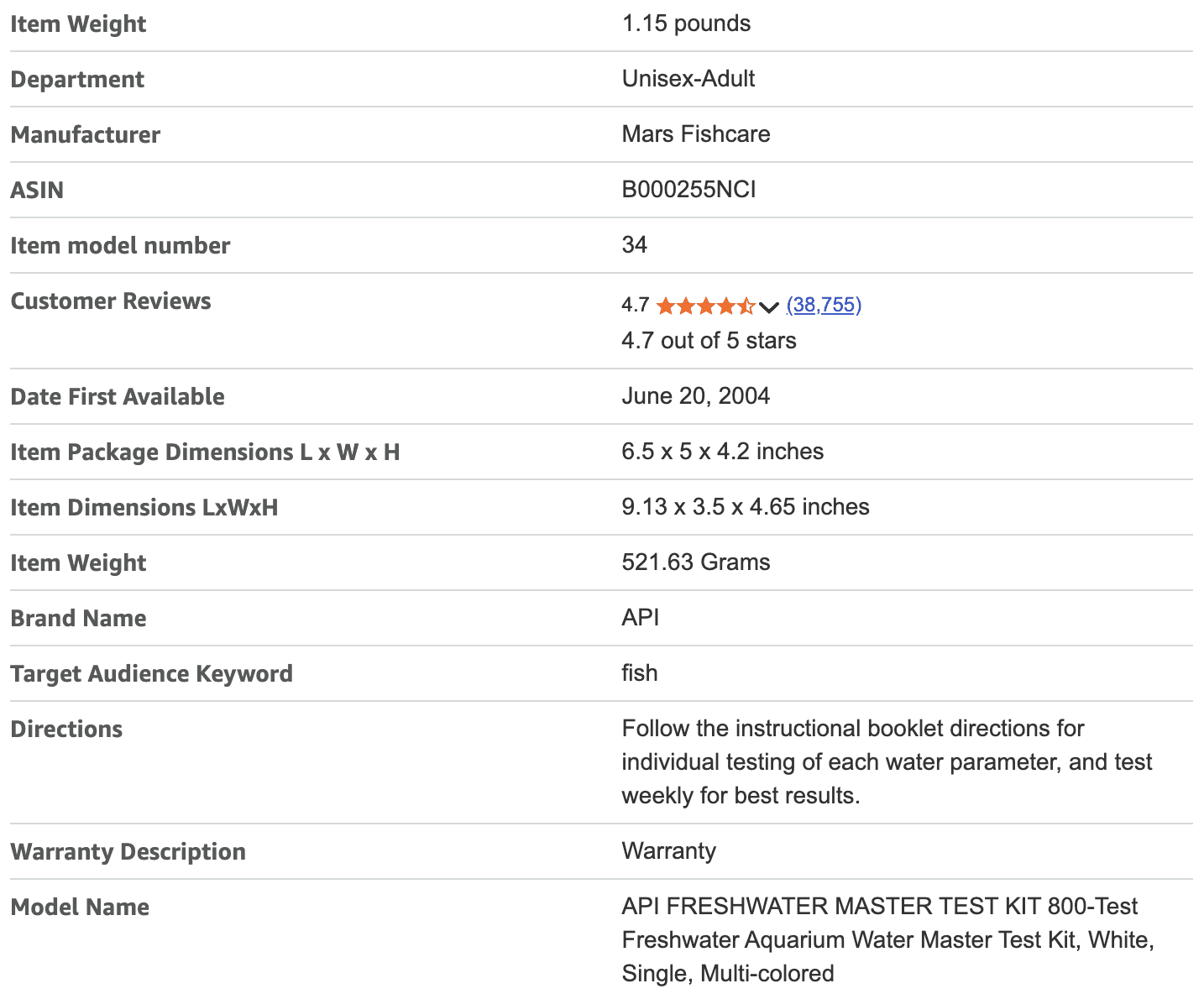Select the ASIN value B000255NCI
The image size is (1204, 999).
[688, 190]
